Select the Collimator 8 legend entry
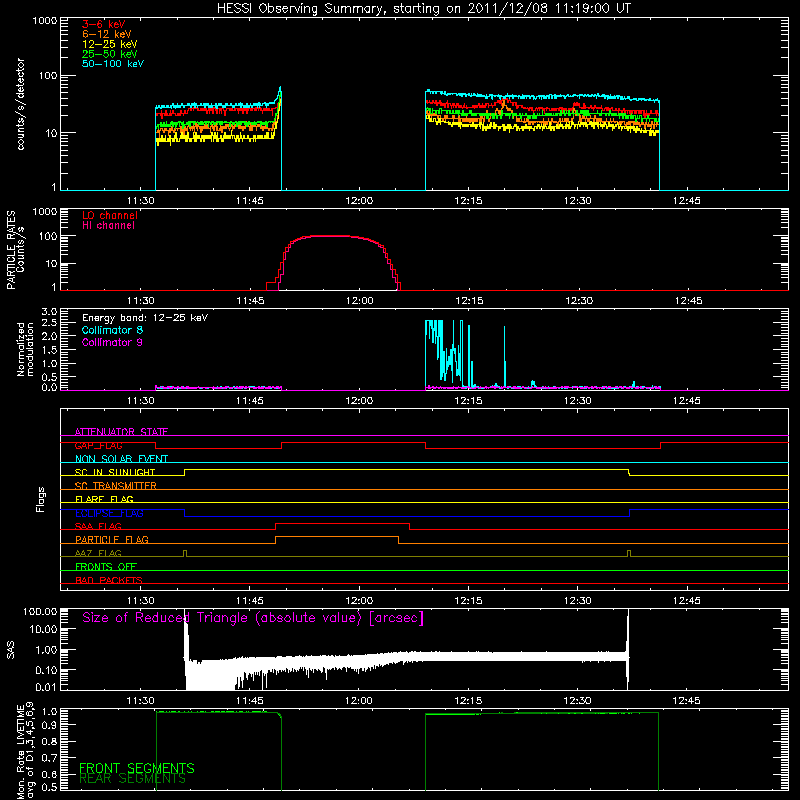Image resolution: width=800 pixels, height=800 pixels. coord(112,330)
